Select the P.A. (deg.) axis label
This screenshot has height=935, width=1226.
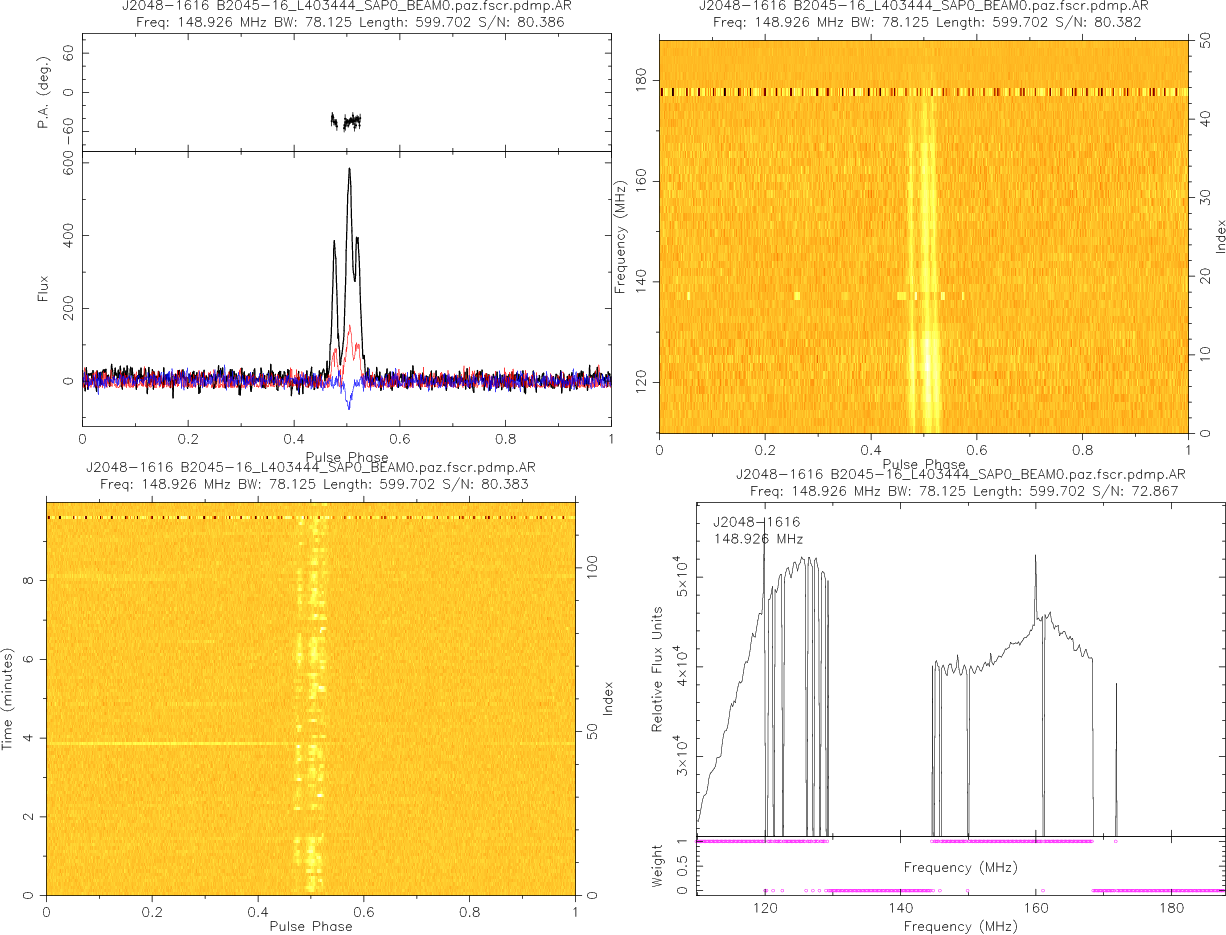coord(44,93)
